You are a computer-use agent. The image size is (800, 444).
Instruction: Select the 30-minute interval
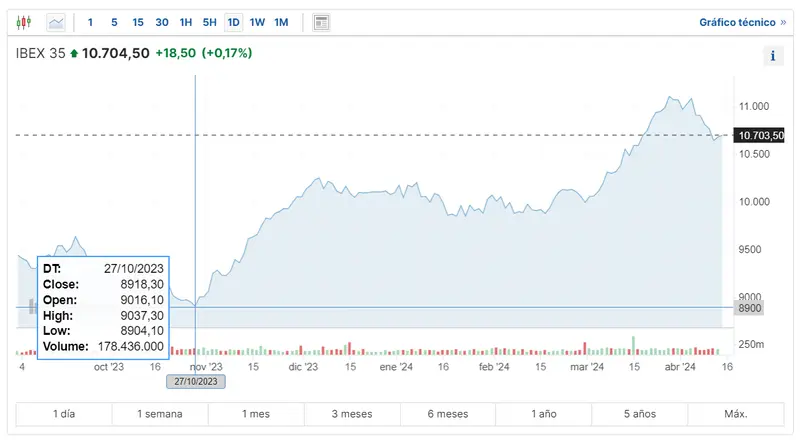pos(162,22)
